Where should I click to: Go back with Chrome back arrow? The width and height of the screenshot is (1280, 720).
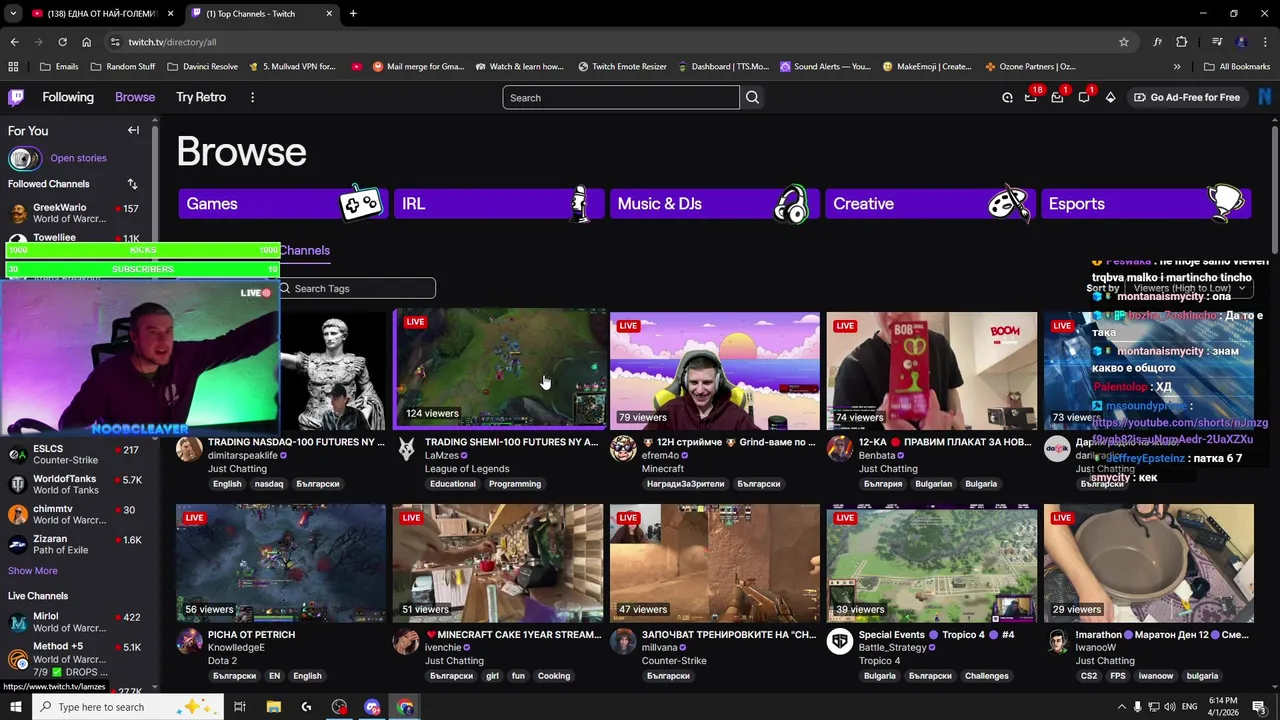14,42
